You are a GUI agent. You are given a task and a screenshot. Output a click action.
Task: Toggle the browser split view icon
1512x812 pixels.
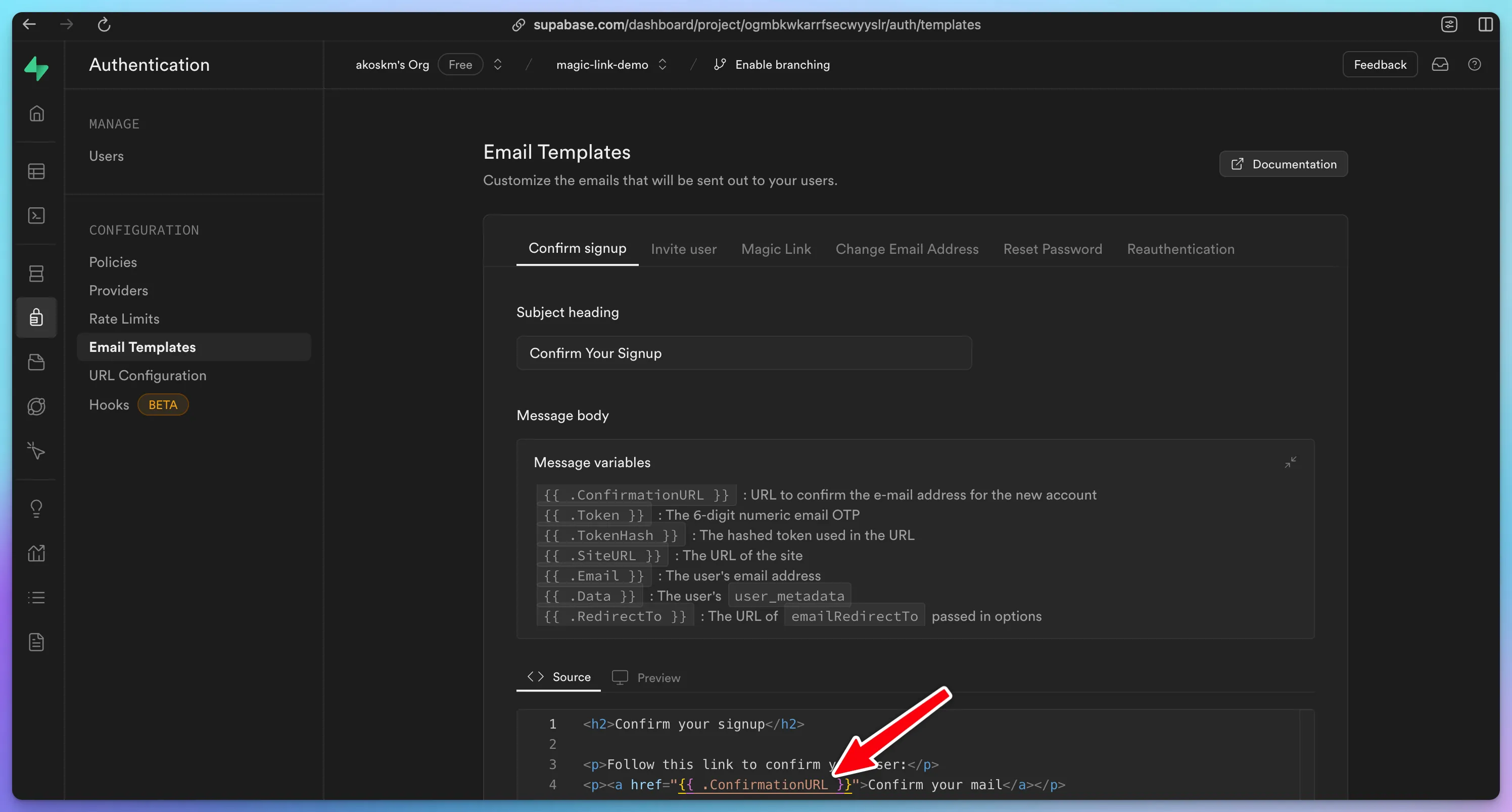[x=1485, y=24]
